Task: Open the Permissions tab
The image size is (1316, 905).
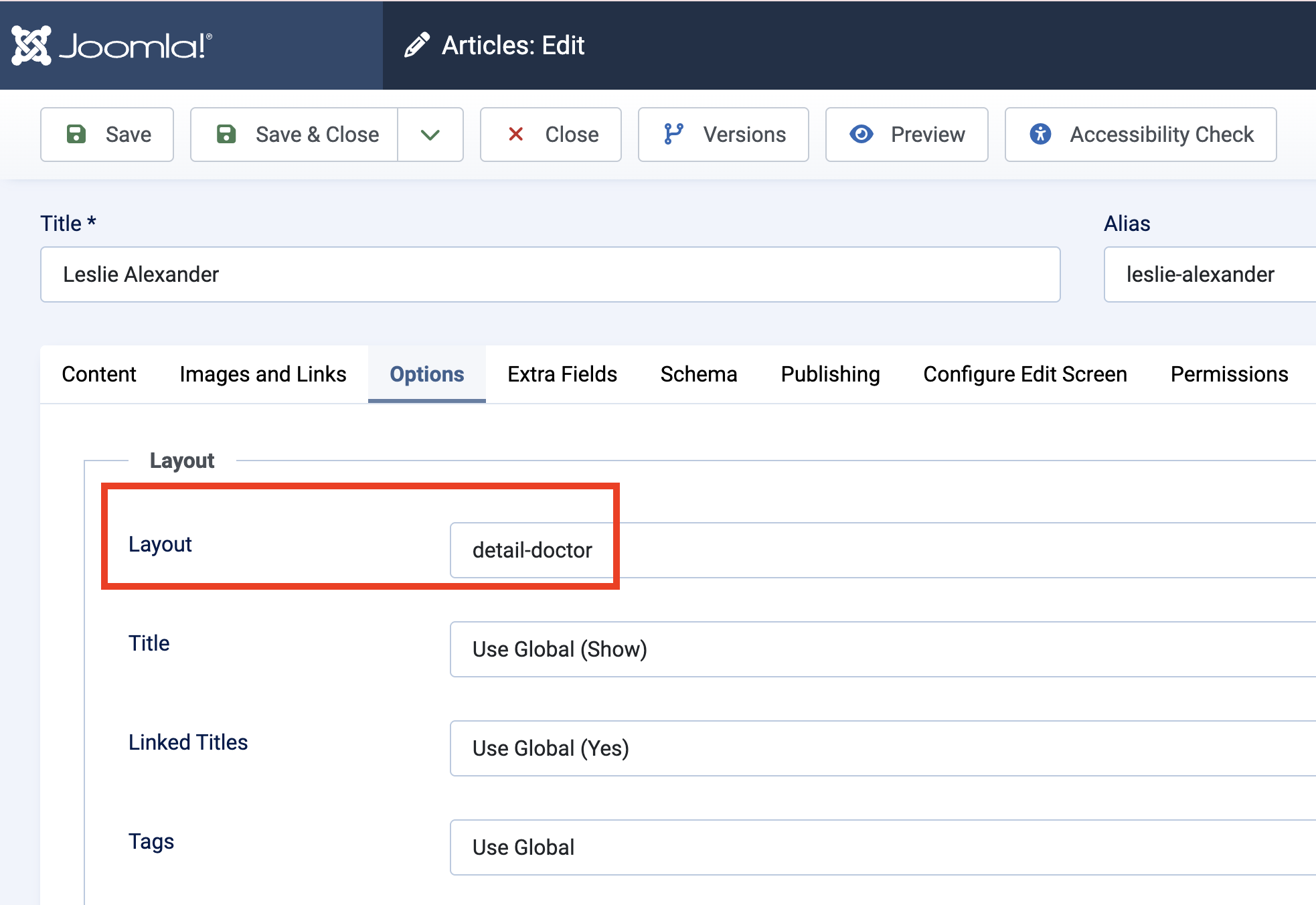Action: click(1229, 374)
